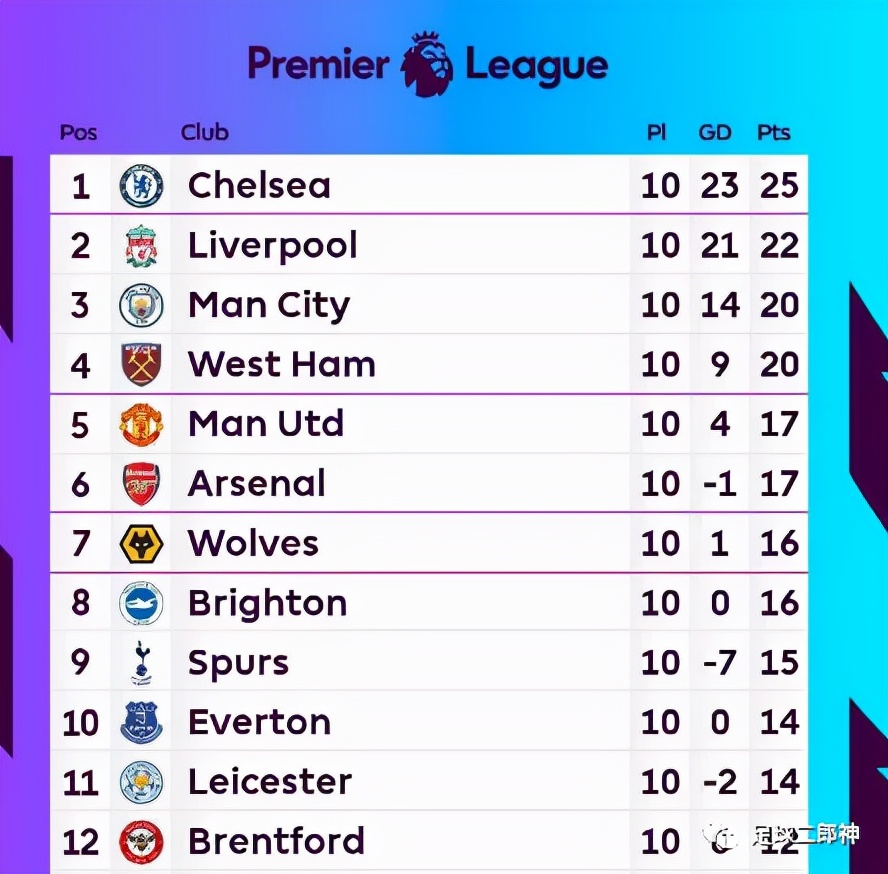Click the GD column header
The image size is (888, 874).
(x=715, y=133)
